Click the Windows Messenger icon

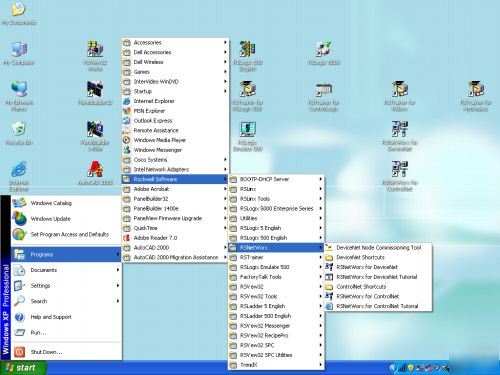pyautogui.click(x=126, y=150)
